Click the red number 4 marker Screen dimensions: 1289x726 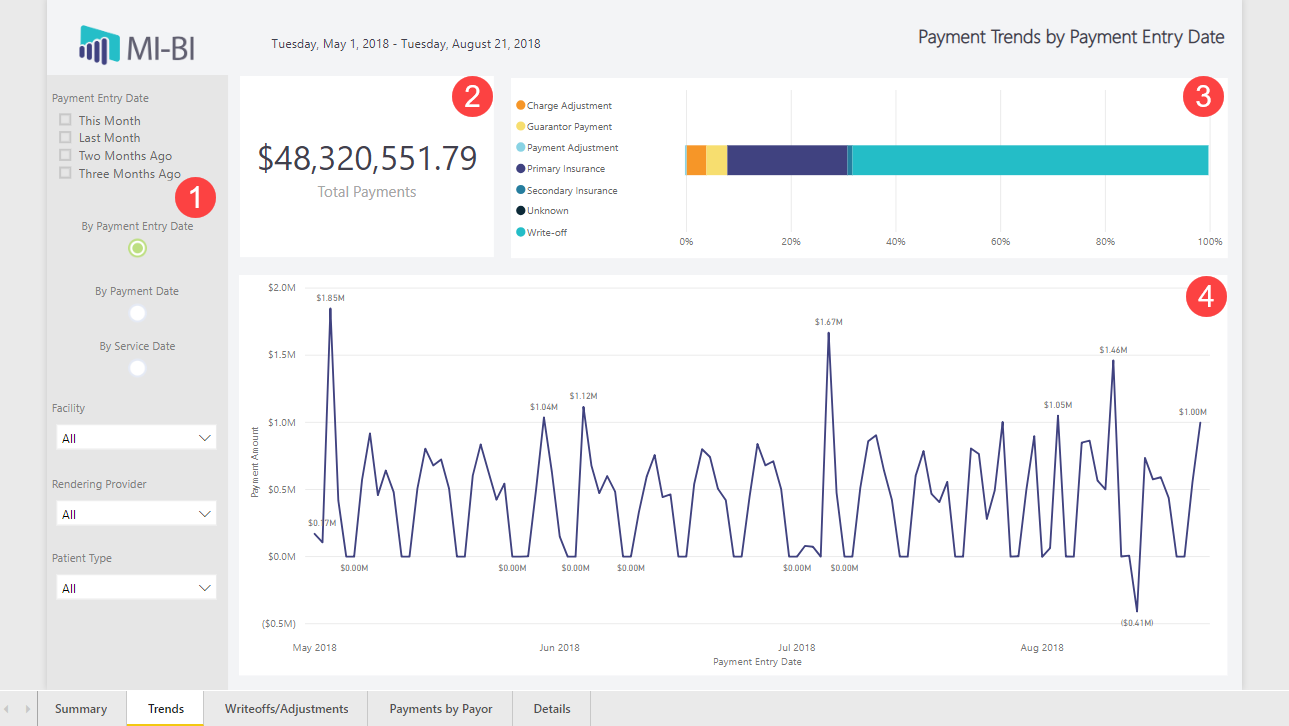1205,297
